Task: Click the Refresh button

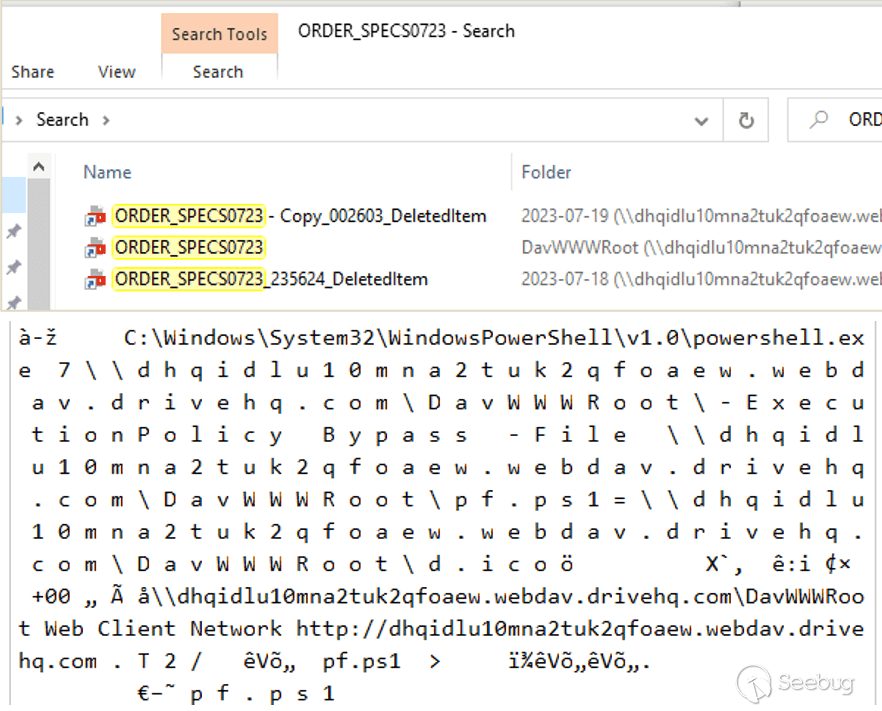Action: point(746,120)
